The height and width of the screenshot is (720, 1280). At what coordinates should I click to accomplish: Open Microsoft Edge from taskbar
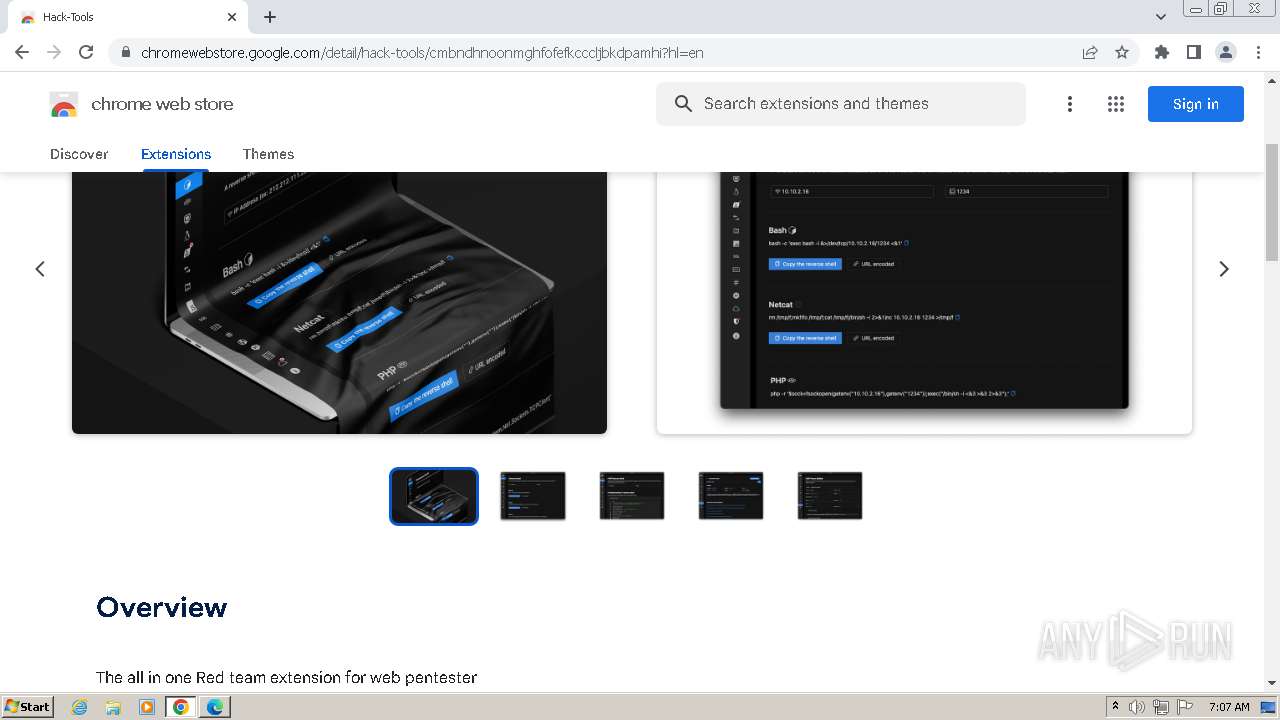pyautogui.click(x=215, y=707)
